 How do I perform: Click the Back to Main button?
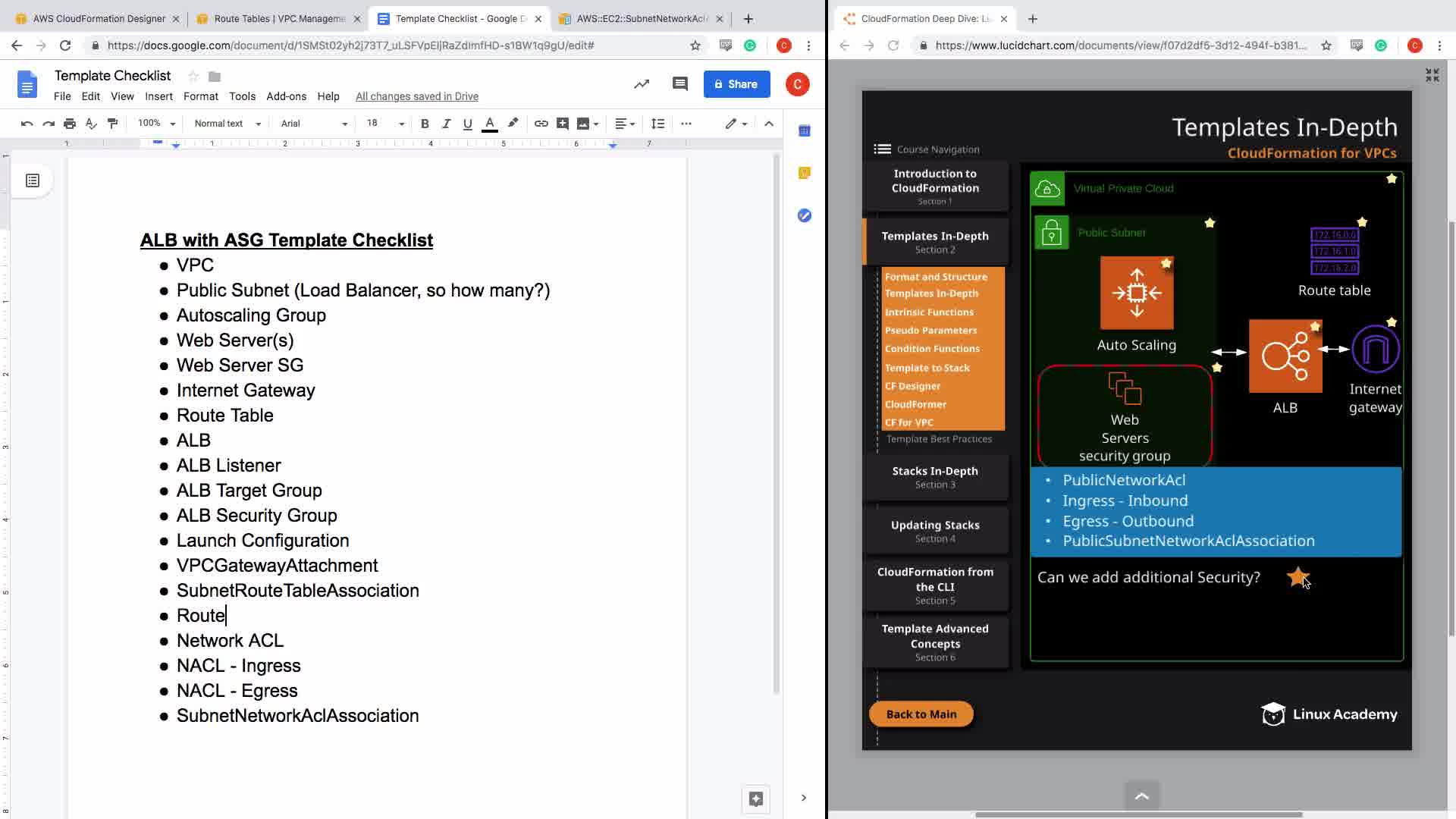click(x=921, y=714)
